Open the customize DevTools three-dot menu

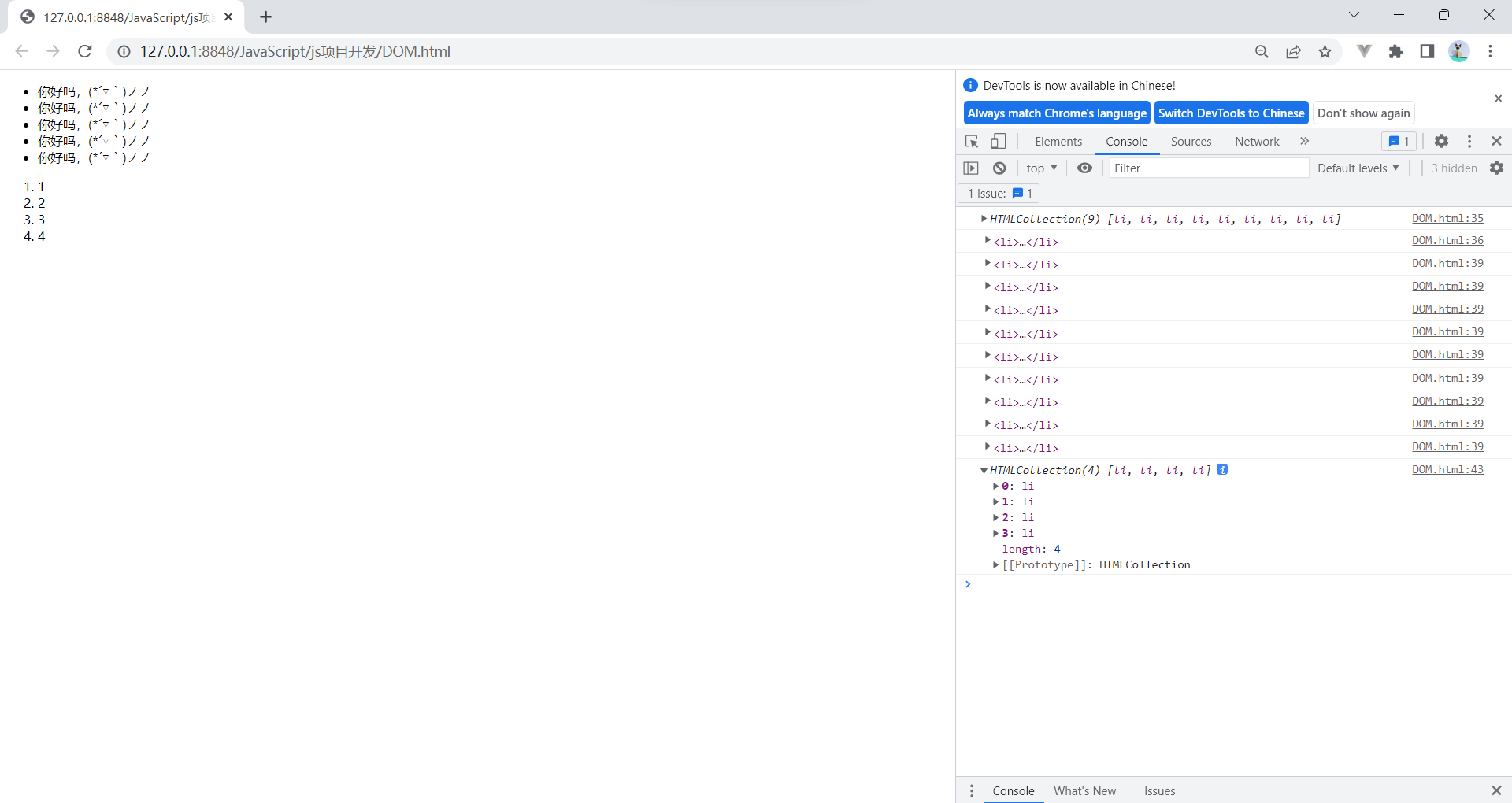1469,141
